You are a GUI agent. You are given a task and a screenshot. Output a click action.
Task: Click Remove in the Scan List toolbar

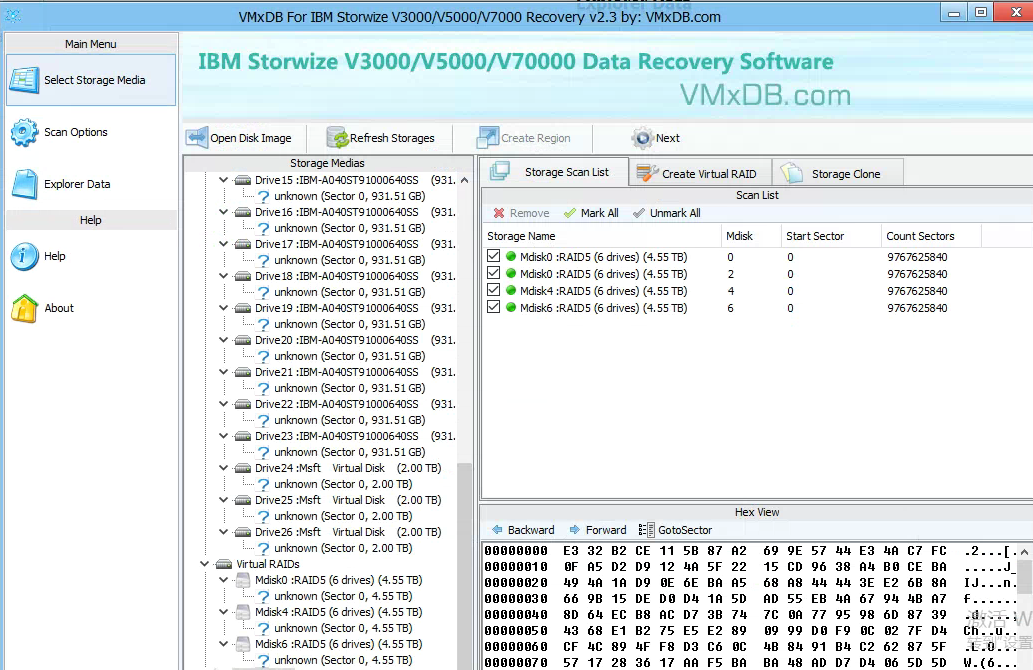click(x=521, y=213)
